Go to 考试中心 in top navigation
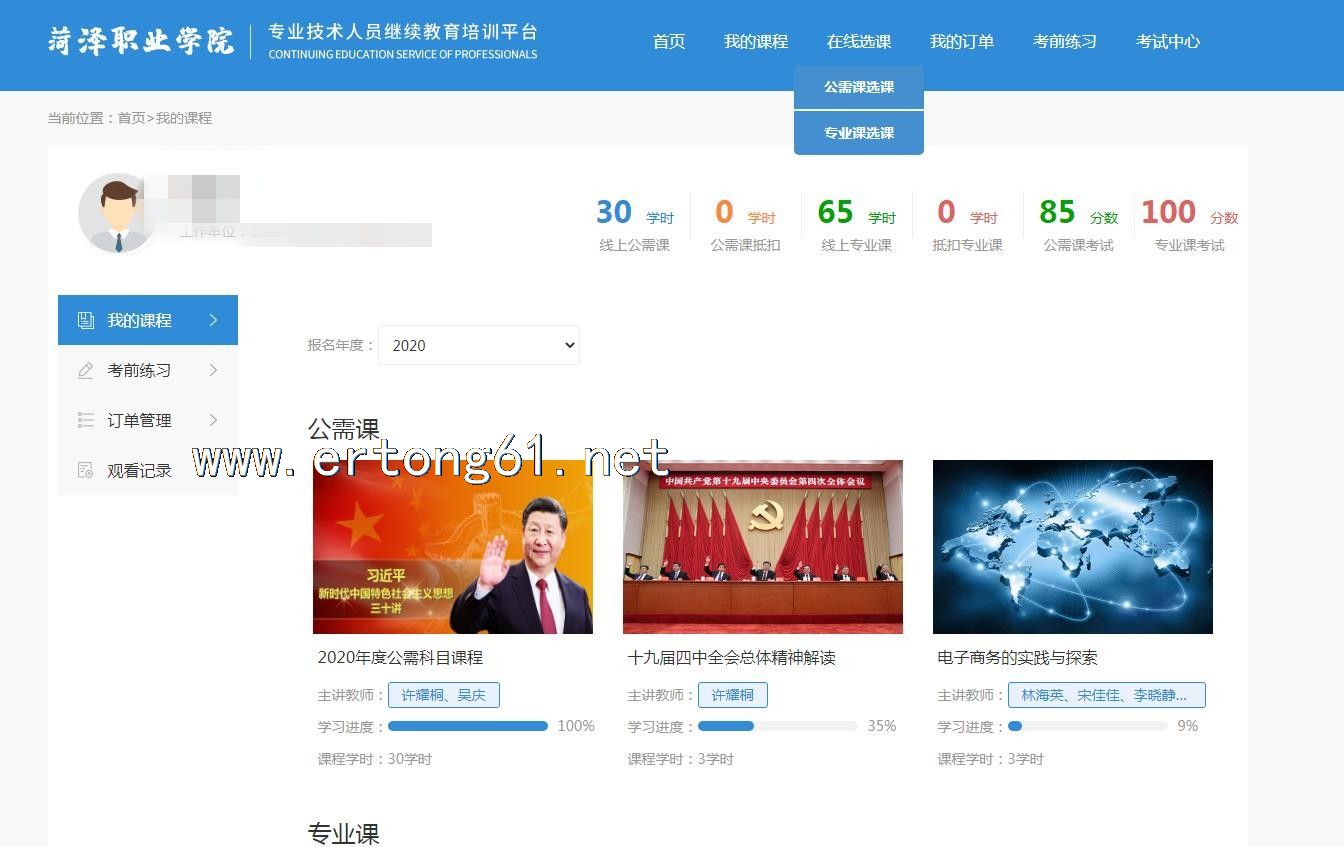Viewport: 1344px width, 847px height. tap(1167, 42)
